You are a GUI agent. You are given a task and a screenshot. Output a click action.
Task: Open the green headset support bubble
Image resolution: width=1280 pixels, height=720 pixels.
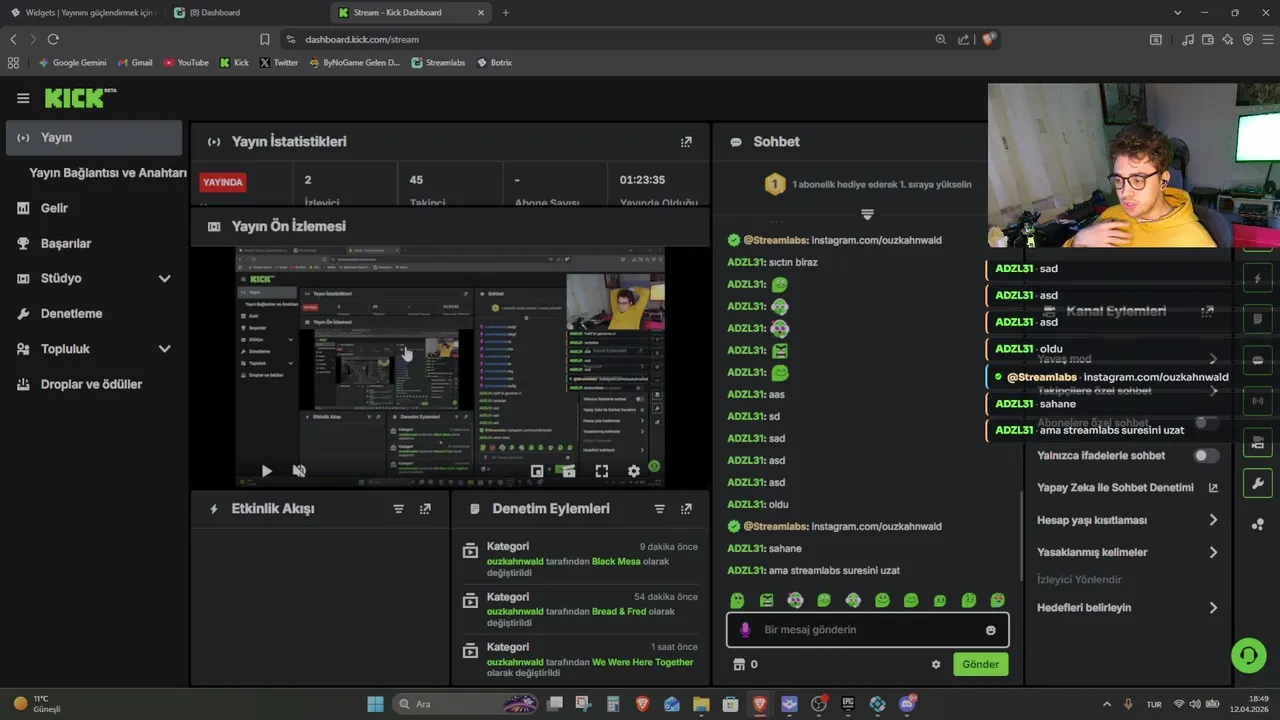coord(1248,655)
